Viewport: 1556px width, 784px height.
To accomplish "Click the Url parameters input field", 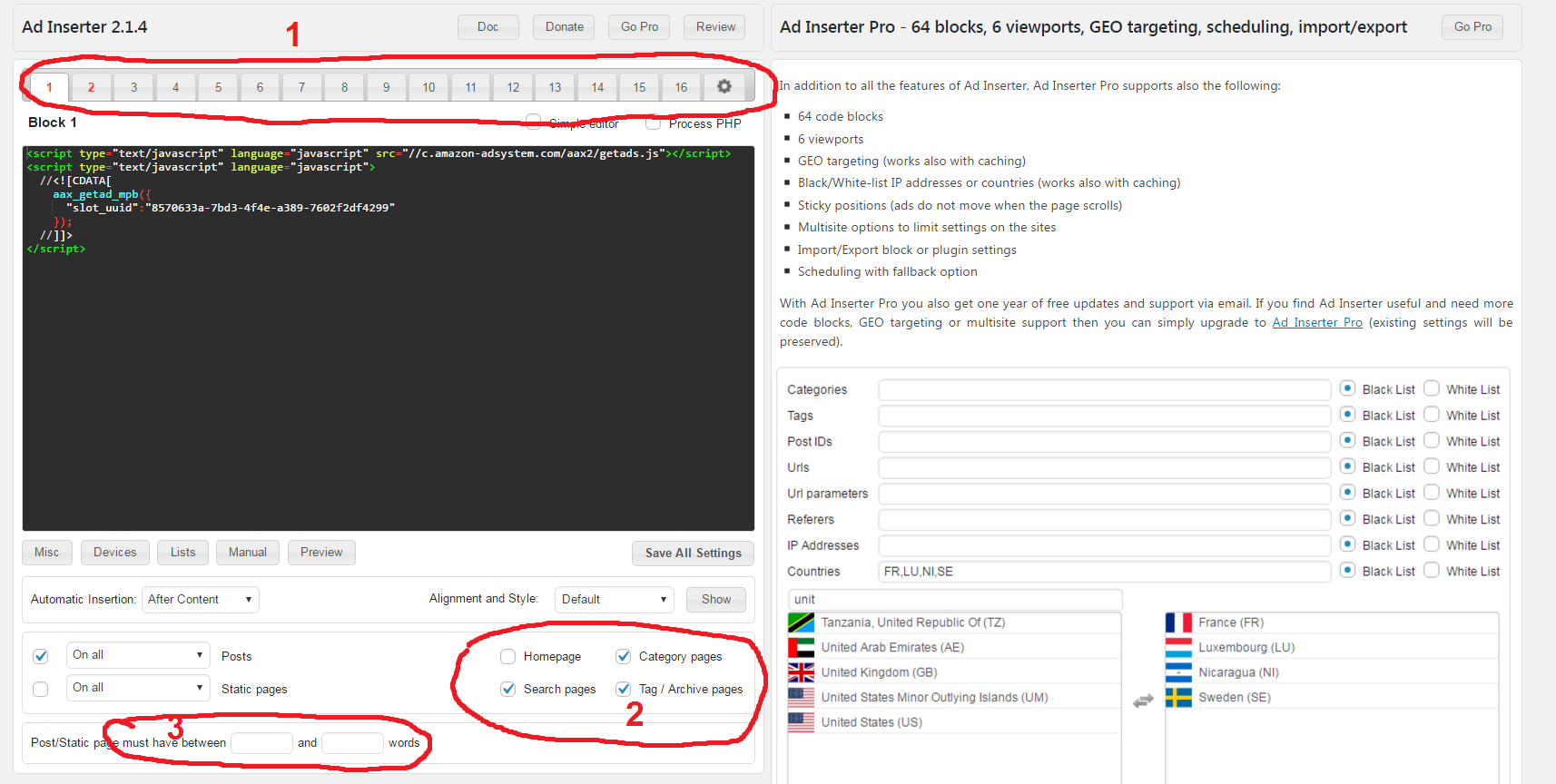I will 1105,494.
